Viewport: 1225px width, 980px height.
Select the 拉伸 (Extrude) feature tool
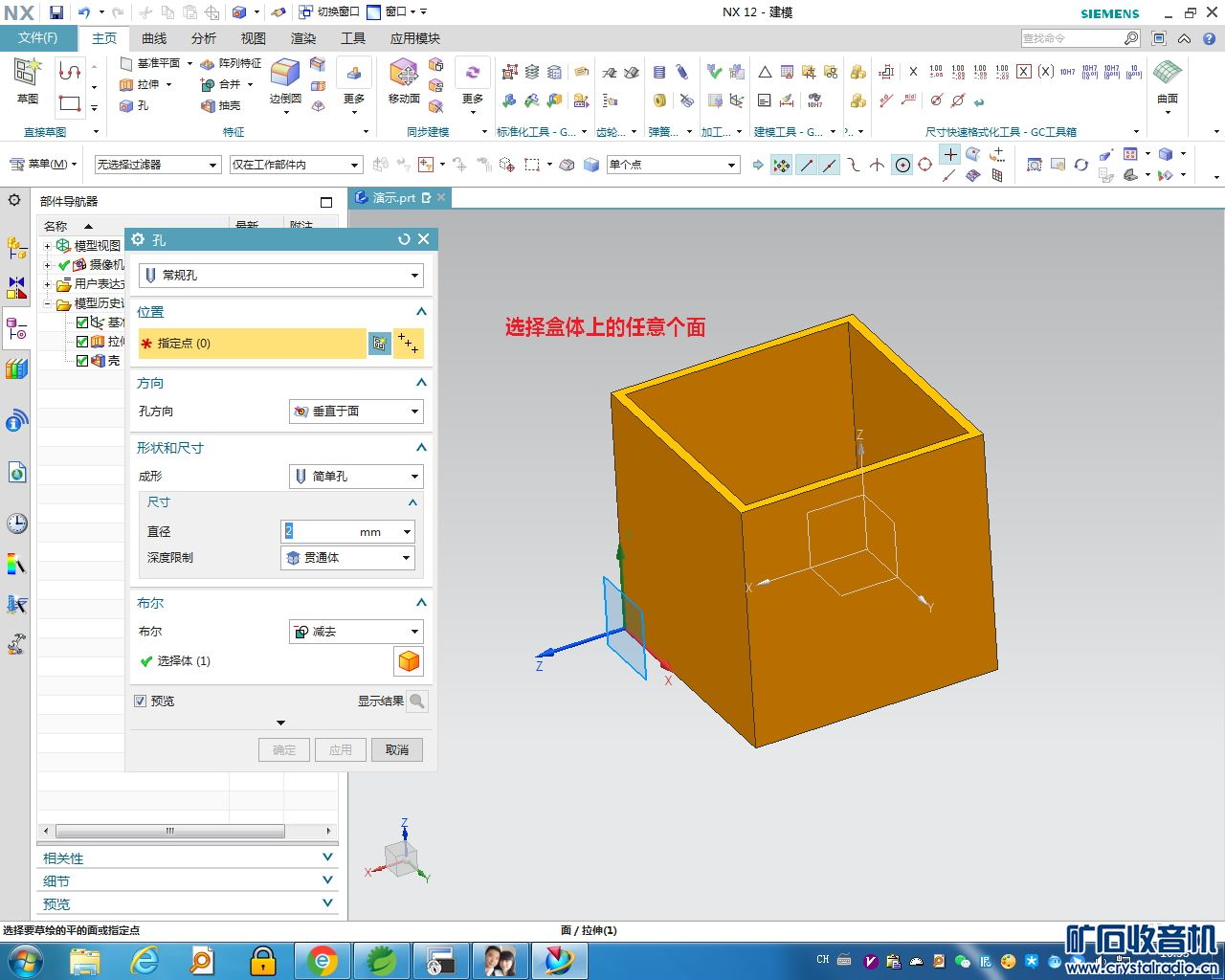[x=140, y=84]
